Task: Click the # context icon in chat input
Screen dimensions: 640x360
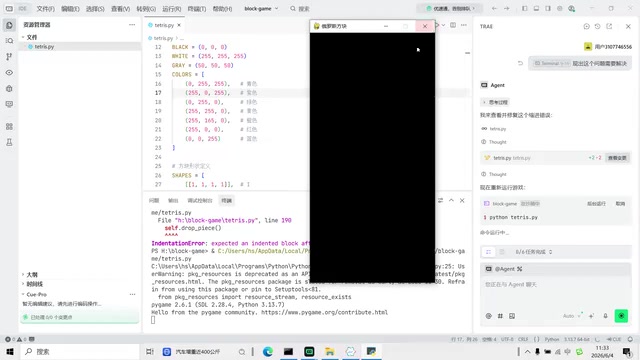Action: click(500, 316)
